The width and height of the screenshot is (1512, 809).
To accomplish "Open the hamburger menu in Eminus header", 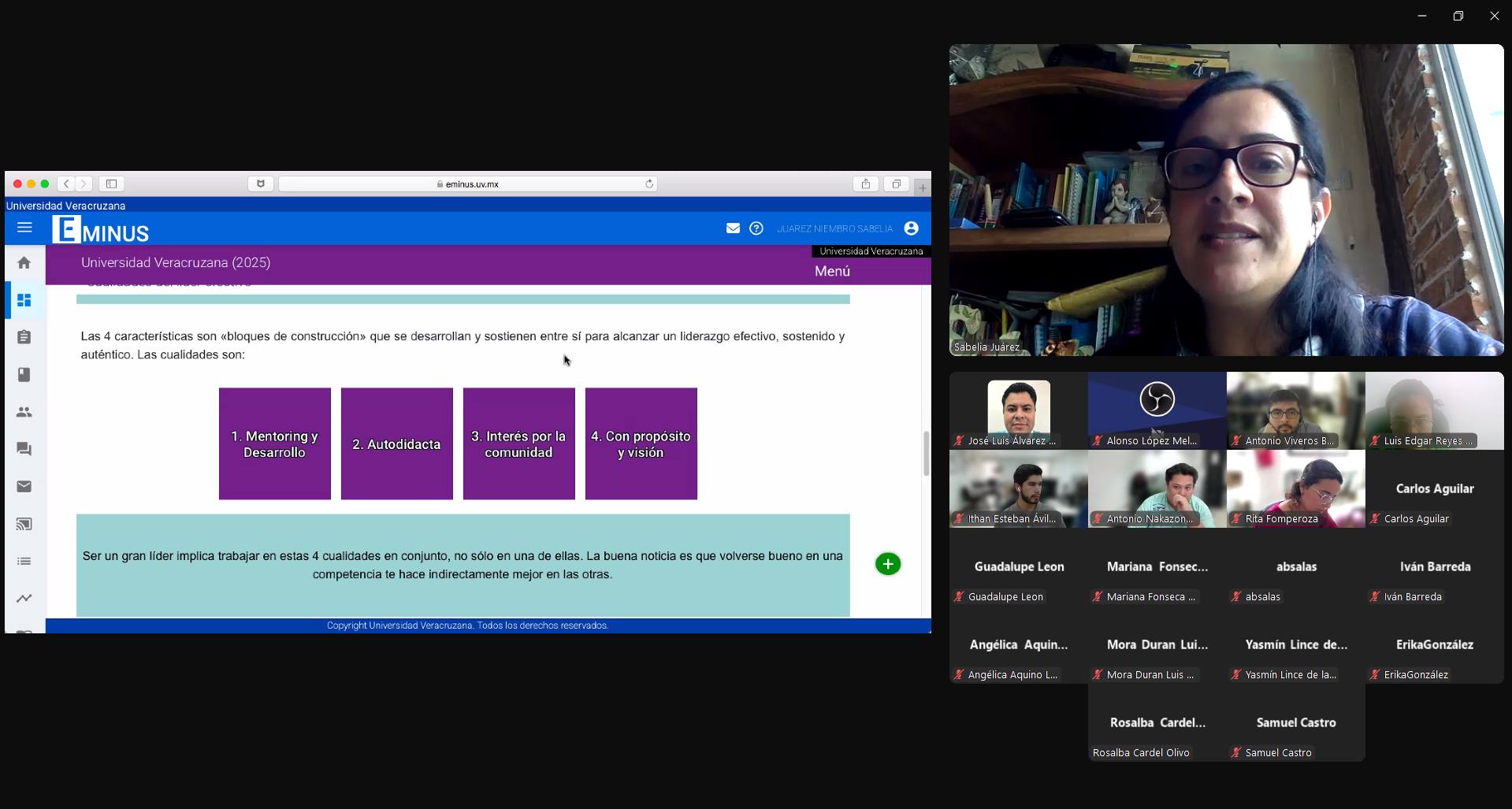I will [24, 228].
